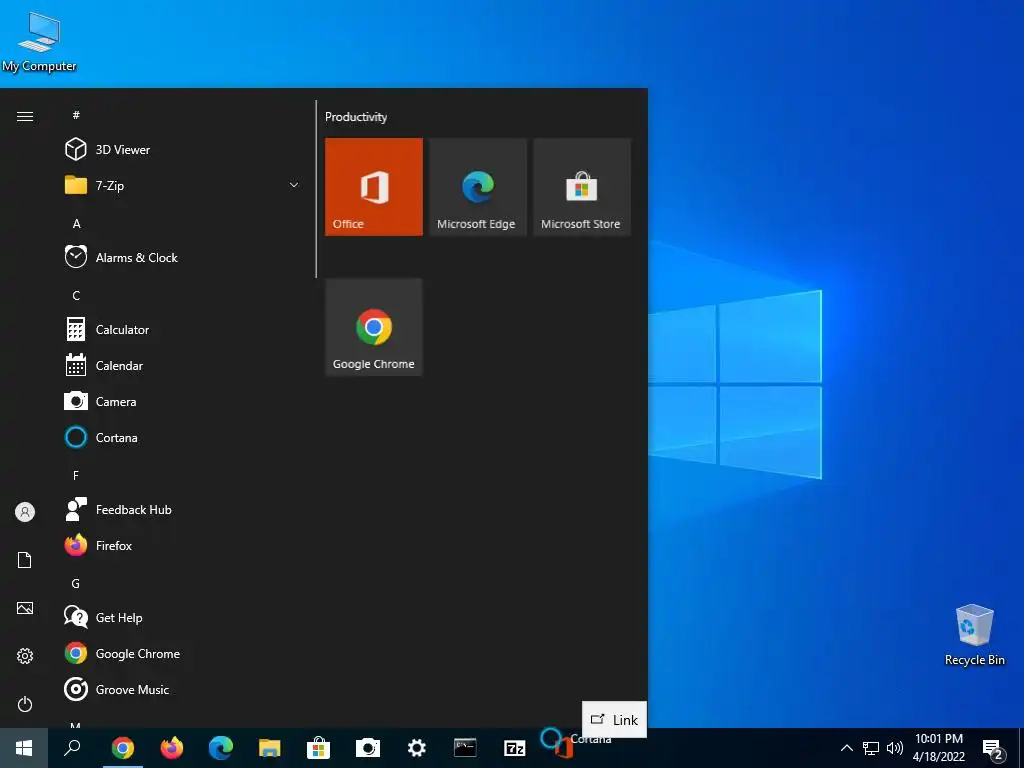The image size is (1024, 768).
Task: Open the Microsoft Store tile
Action: pos(582,187)
